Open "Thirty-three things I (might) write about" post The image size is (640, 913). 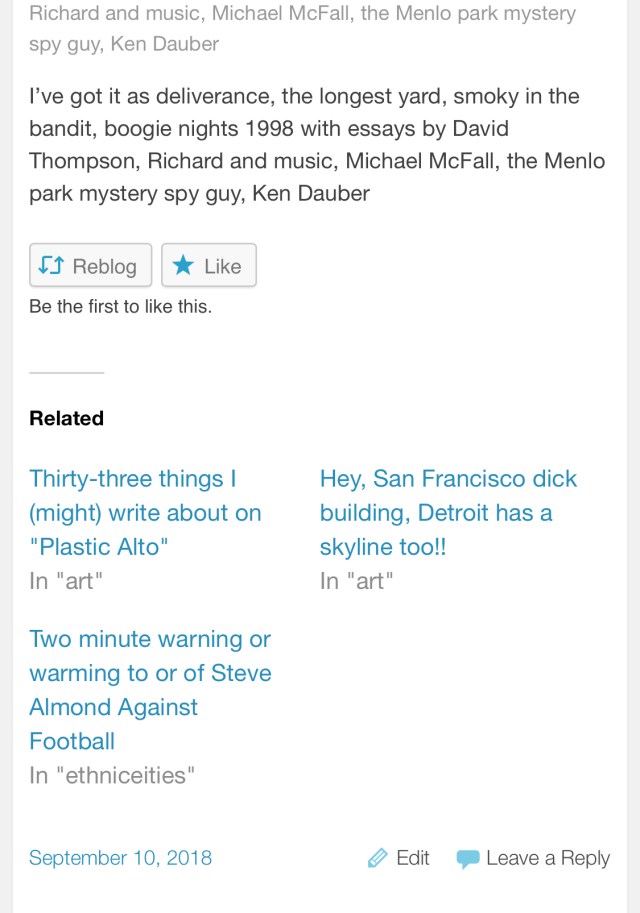point(145,513)
